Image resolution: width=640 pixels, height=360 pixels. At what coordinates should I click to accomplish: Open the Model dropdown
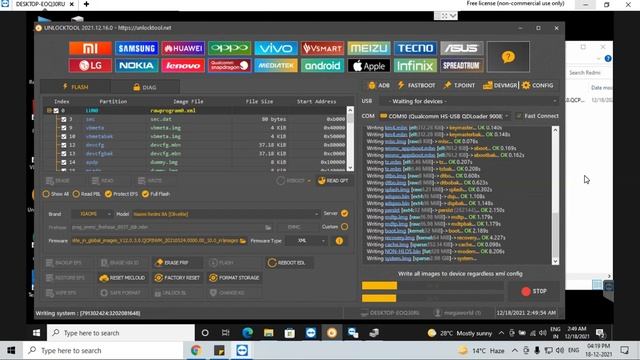pos(226,214)
